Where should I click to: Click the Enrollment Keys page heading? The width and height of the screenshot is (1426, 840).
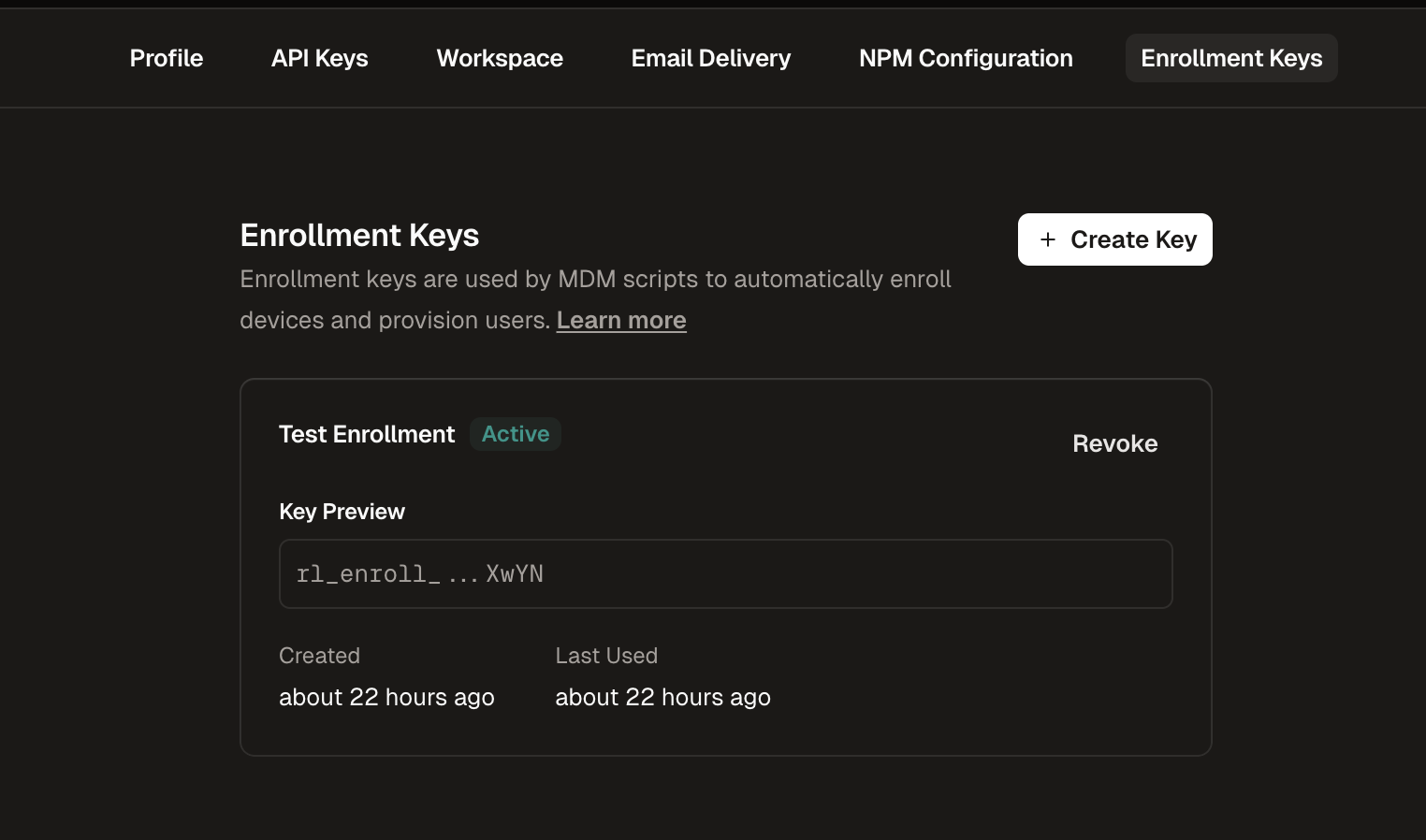coord(359,235)
